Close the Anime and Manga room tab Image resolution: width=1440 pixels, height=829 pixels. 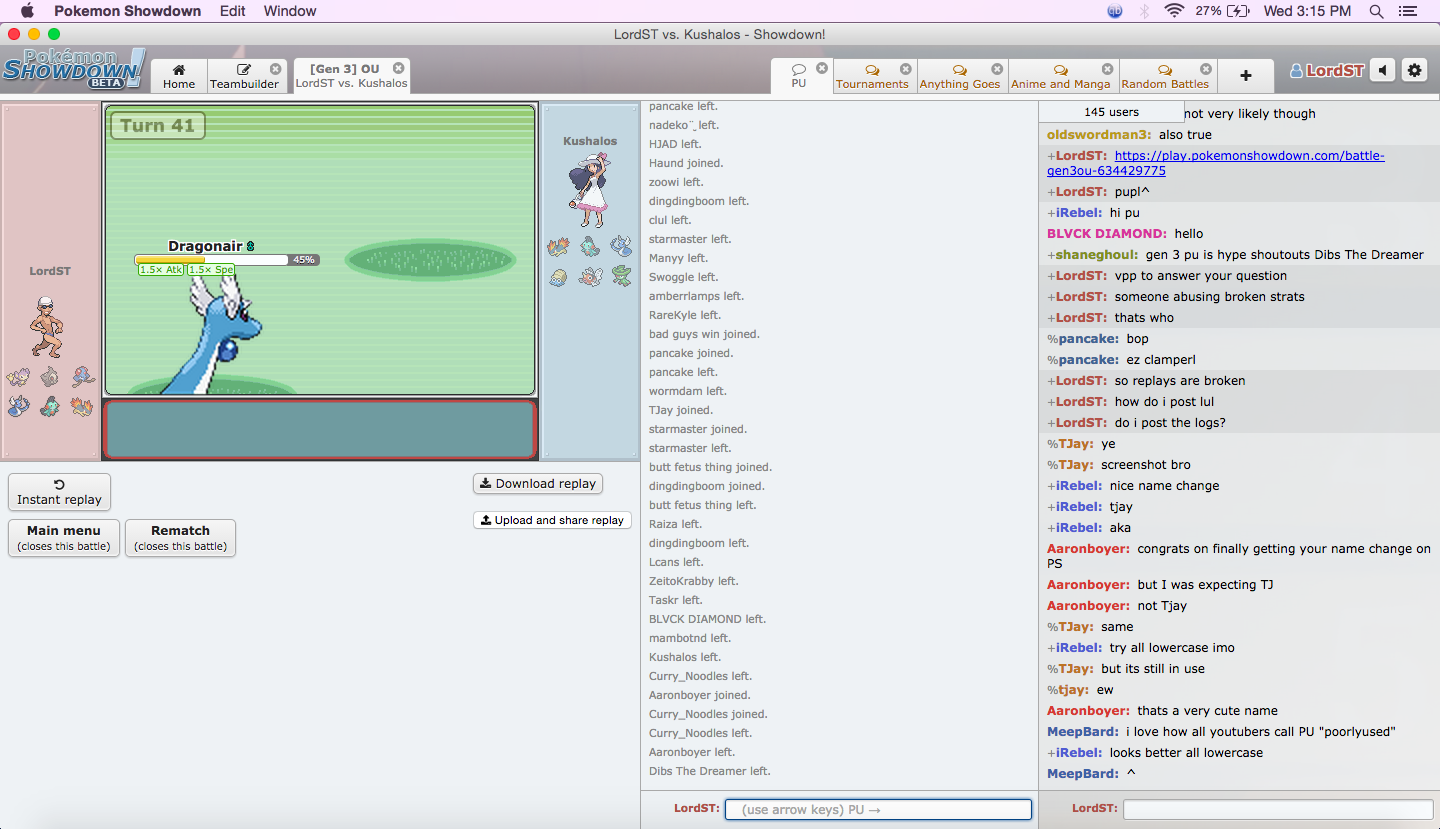tap(1107, 69)
